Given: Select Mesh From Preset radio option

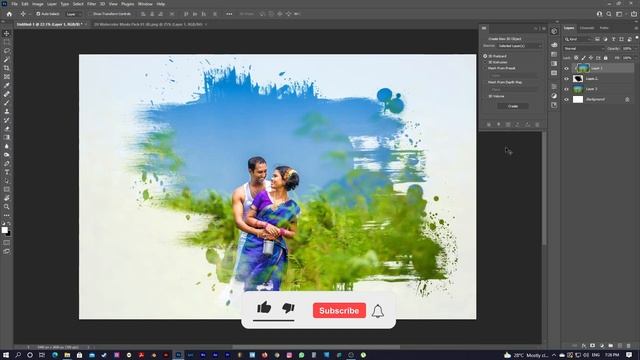Looking at the screenshot, I should click(x=485, y=68).
